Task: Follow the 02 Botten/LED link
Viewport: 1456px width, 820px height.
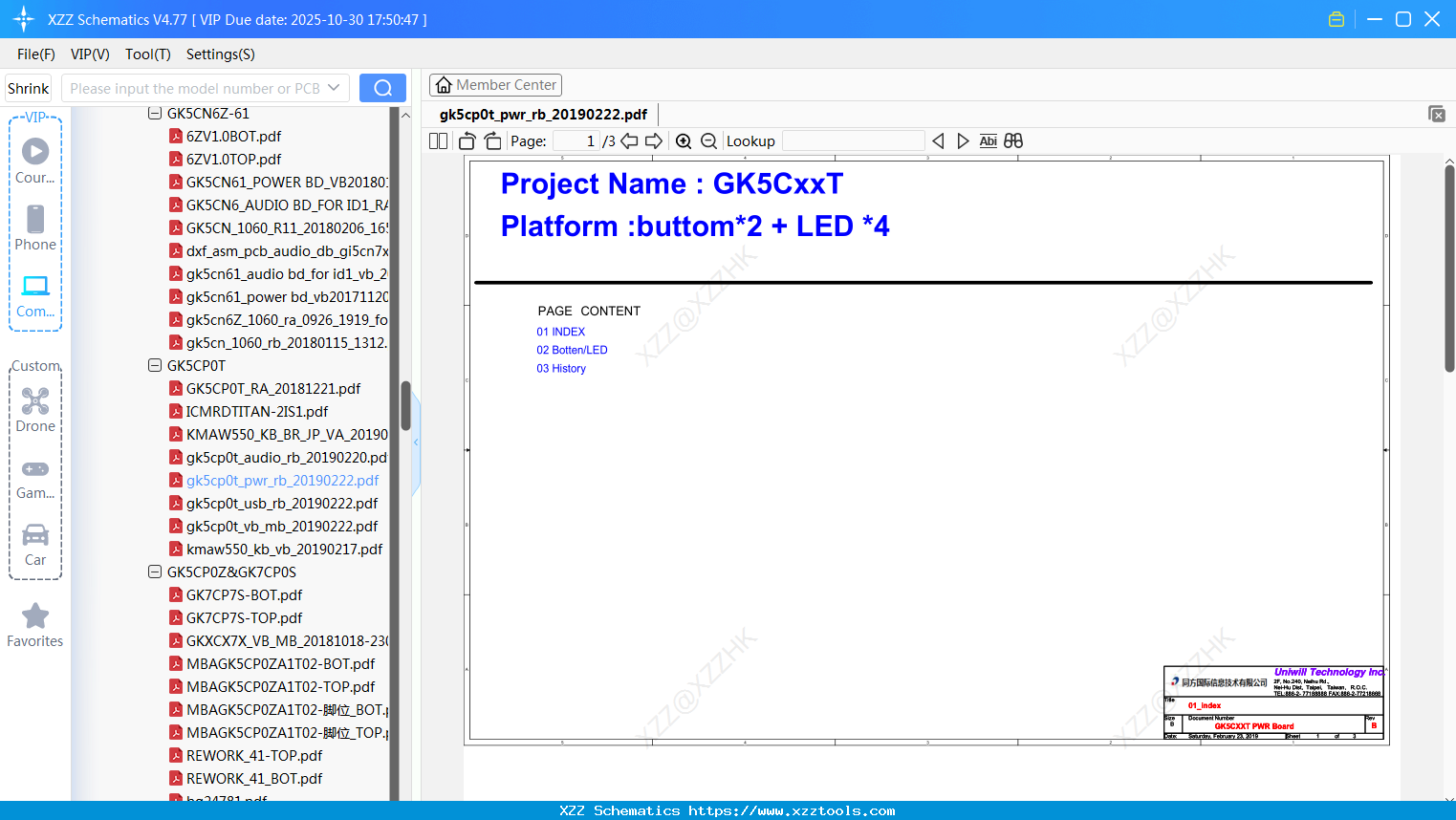Action: click(572, 350)
